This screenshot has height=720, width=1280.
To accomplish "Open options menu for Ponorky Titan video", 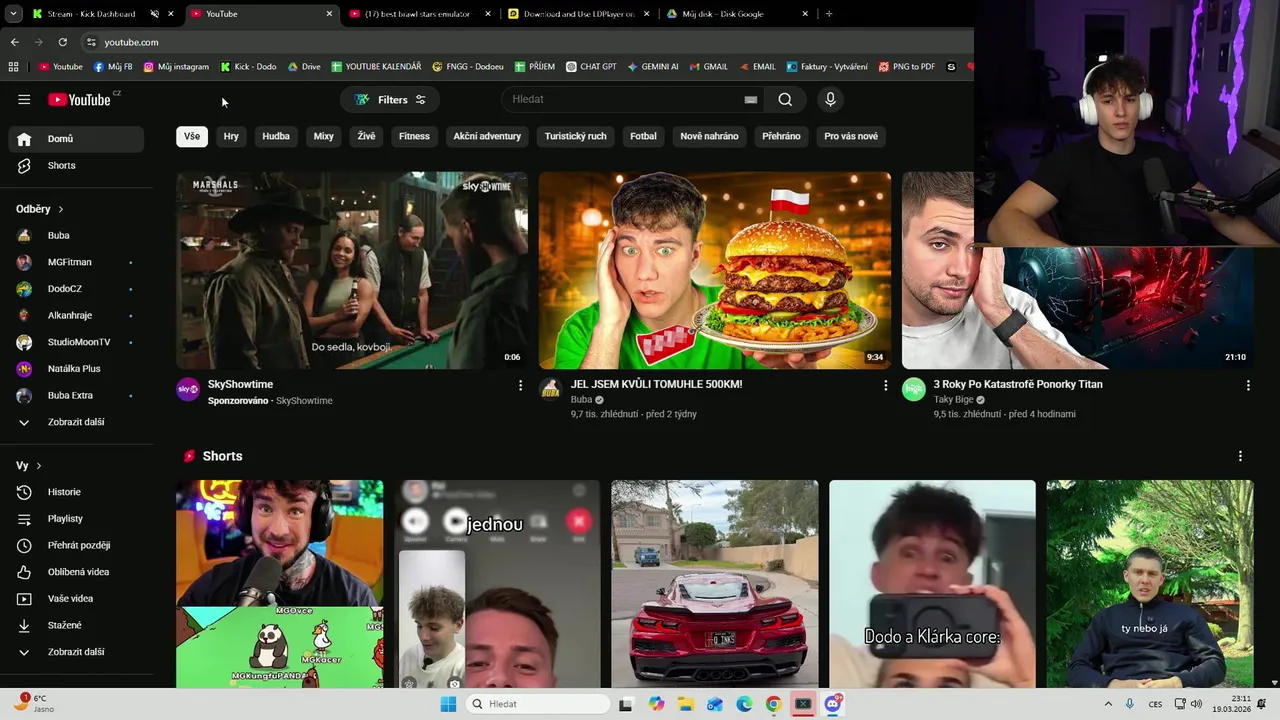I will pos(1248,385).
